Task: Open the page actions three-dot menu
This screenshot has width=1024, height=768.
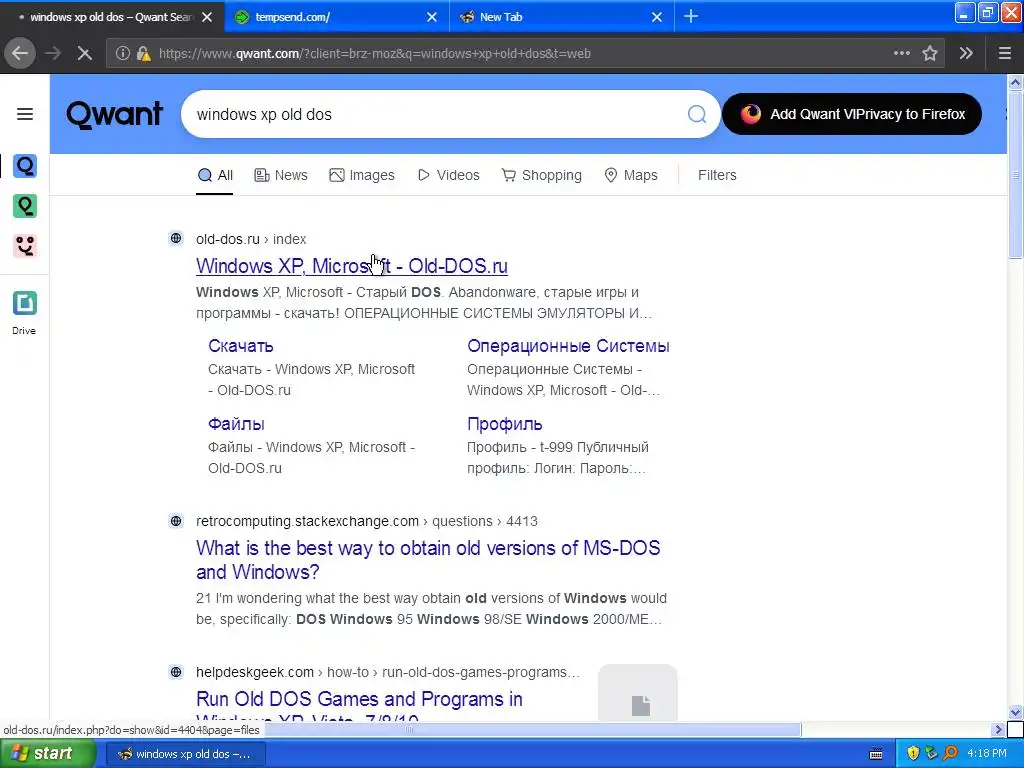Action: [902, 54]
